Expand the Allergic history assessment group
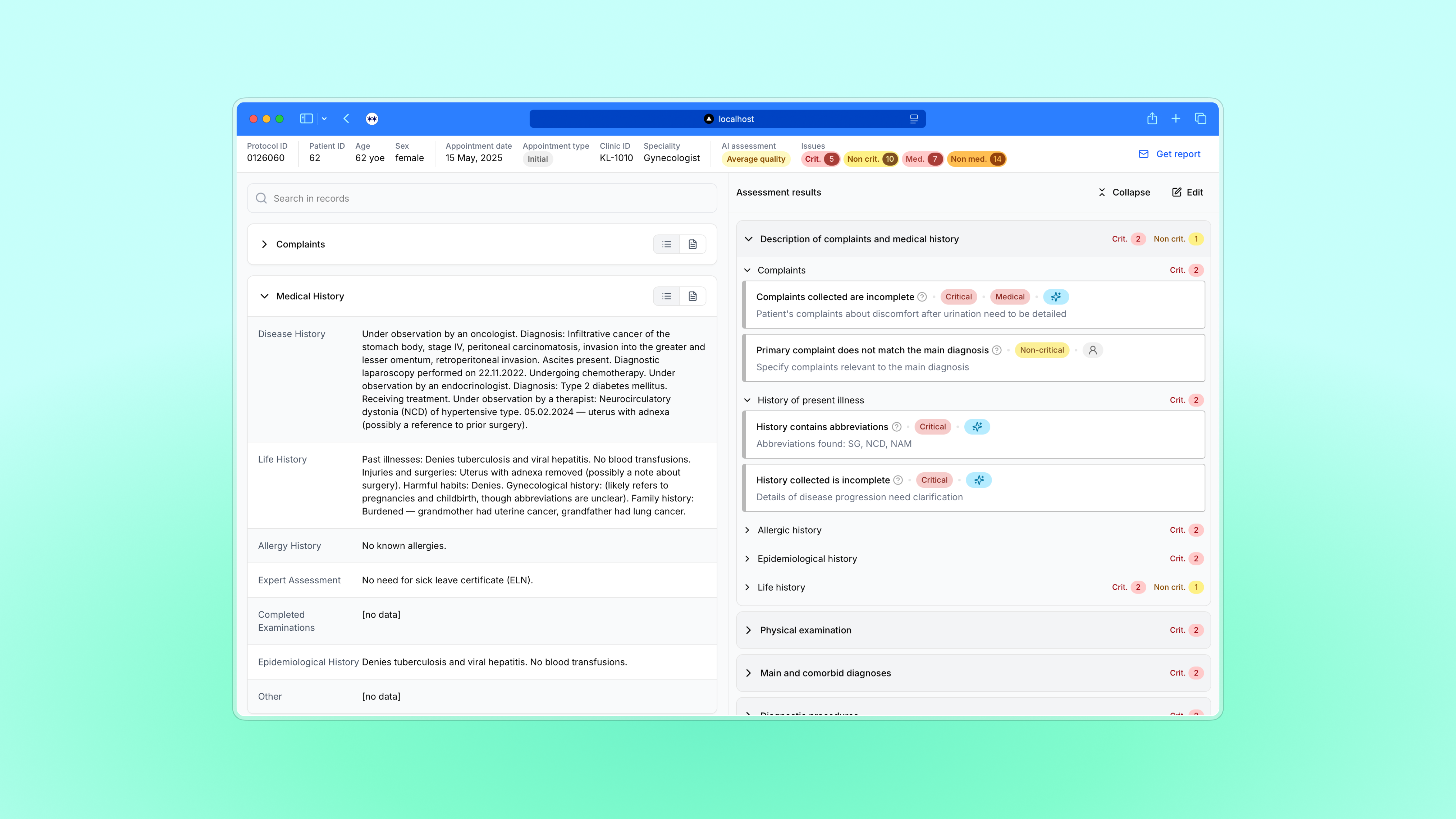Viewport: 1456px width, 819px height. point(747,530)
